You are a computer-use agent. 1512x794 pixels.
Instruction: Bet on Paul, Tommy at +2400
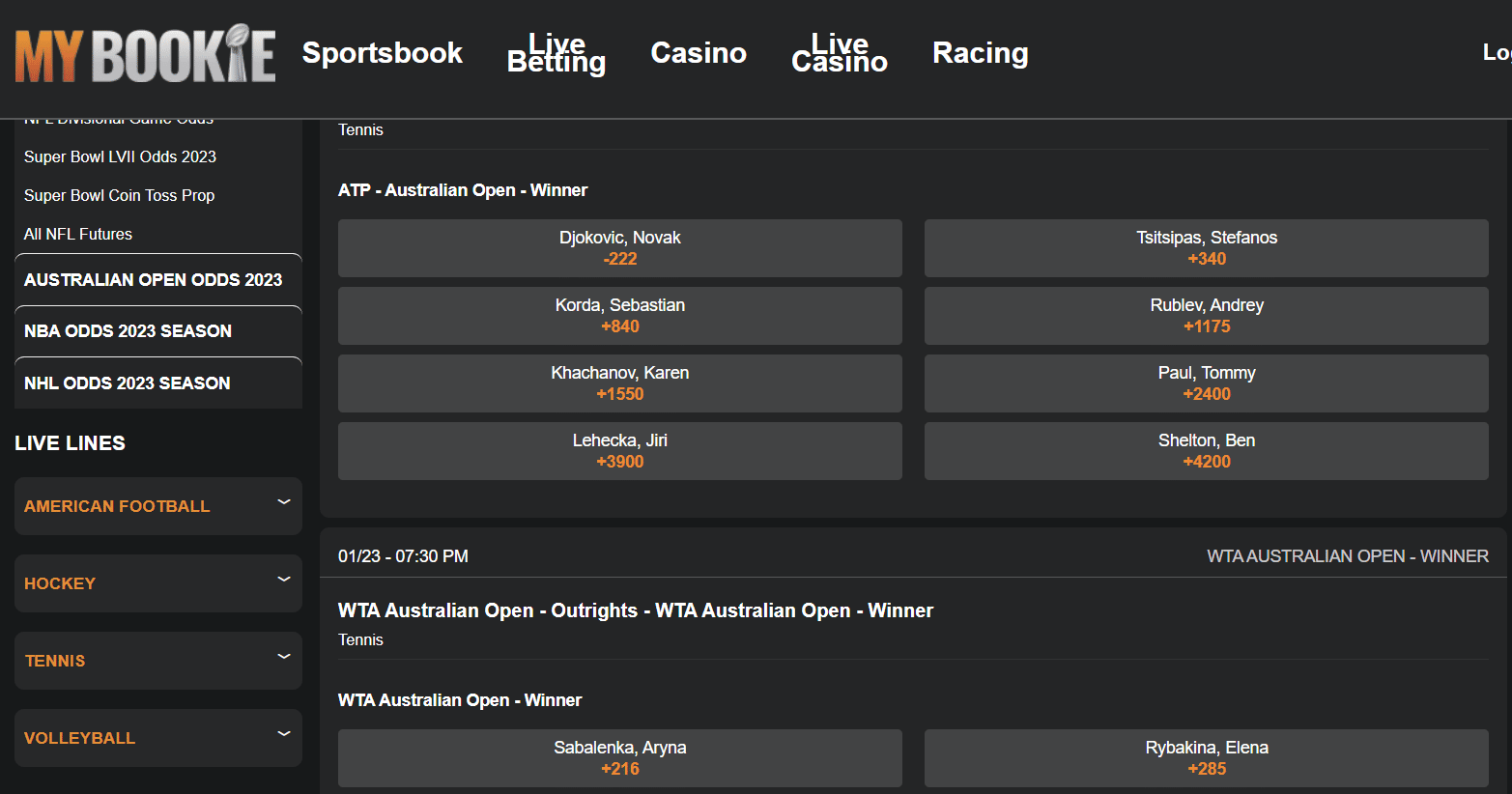[x=1207, y=383]
